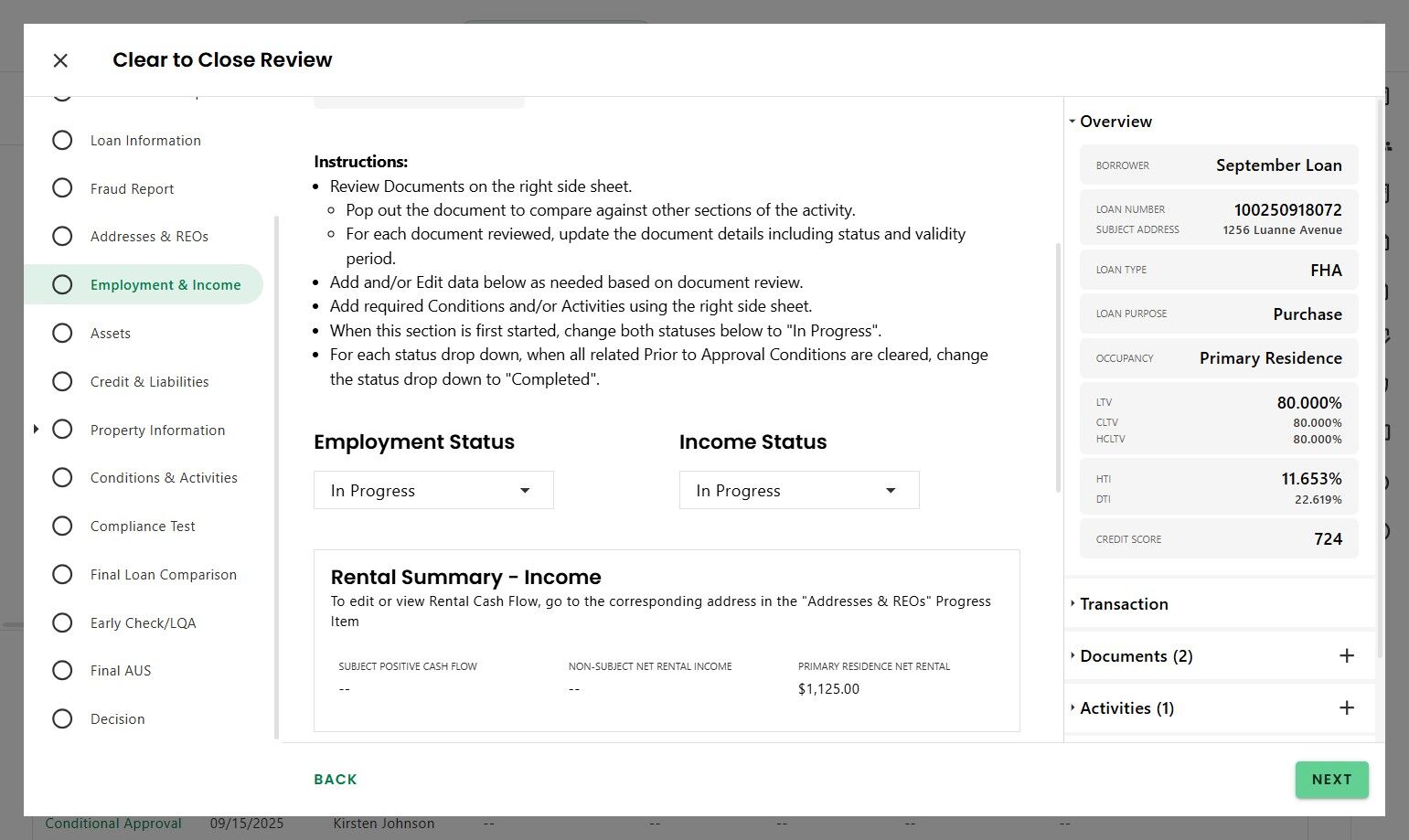This screenshot has width=1409, height=840.
Task: Click the Decision step circle icon
Action: click(62, 718)
